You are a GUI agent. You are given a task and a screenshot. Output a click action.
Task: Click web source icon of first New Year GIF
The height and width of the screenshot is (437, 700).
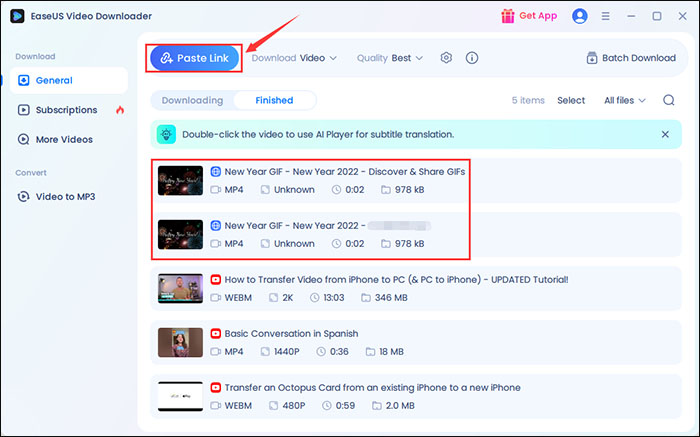216,171
